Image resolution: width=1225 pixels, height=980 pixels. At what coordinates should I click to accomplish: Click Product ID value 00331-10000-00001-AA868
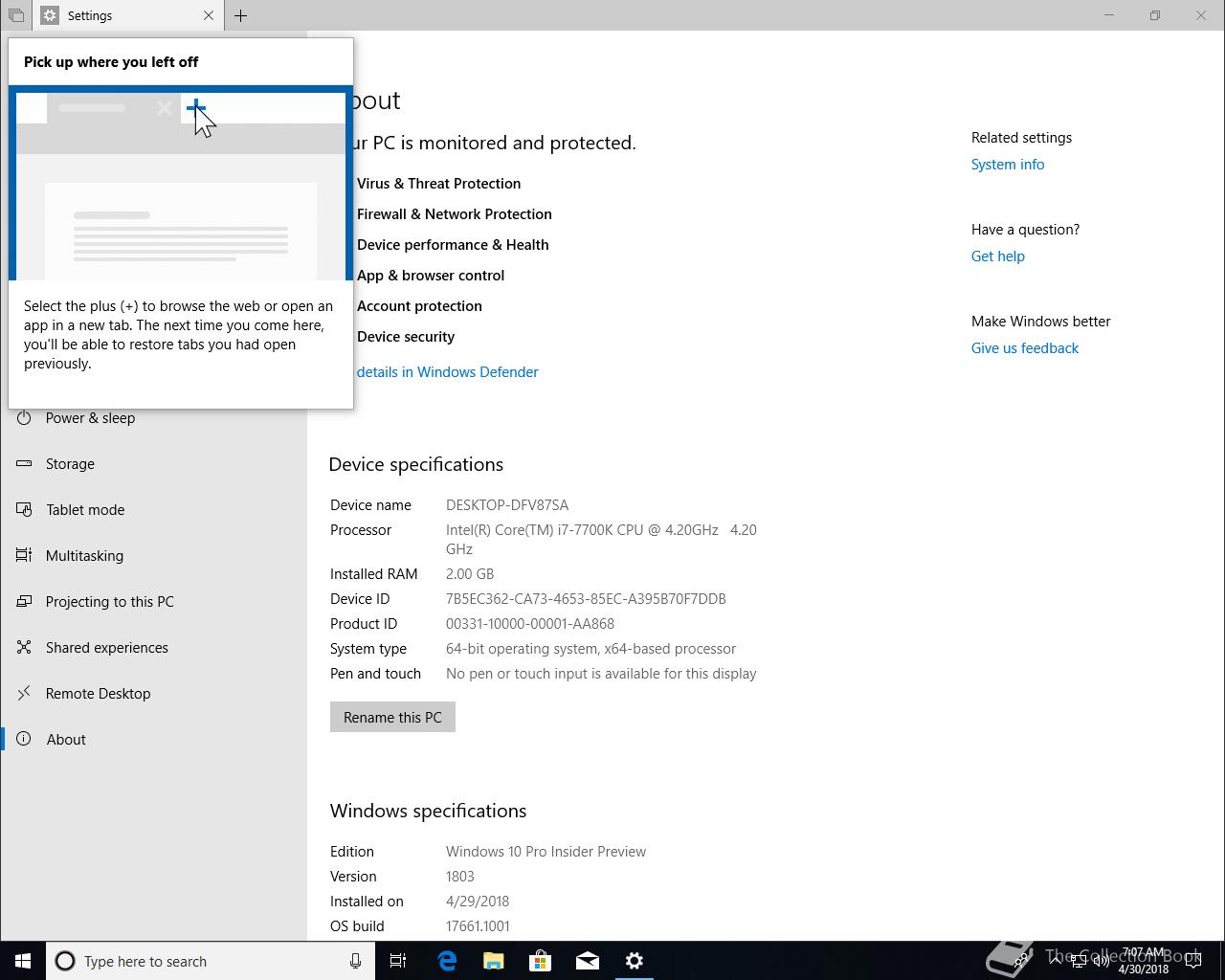coord(529,623)
